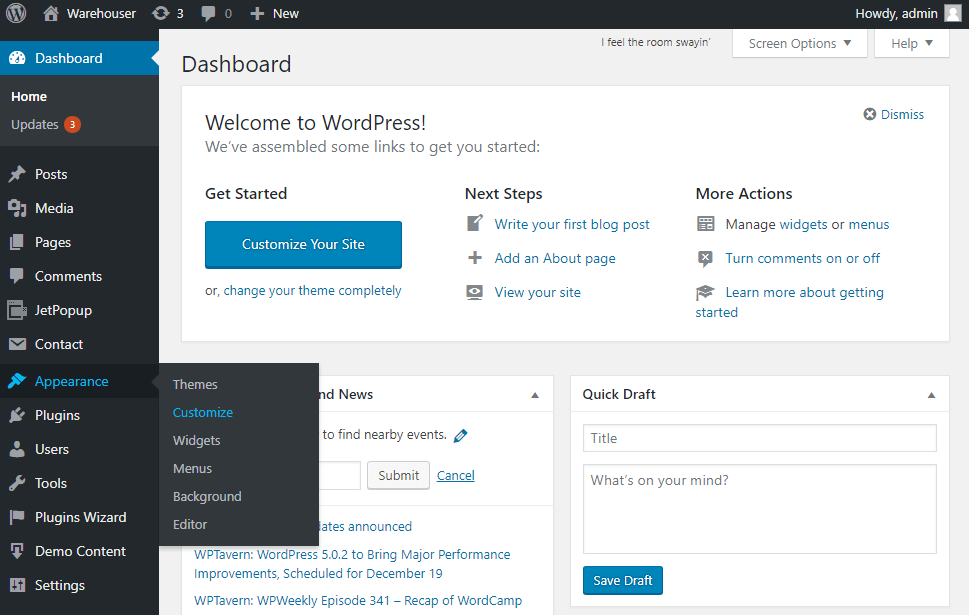Open the Write your first blog post link
The image size is (969, 615).
click(x=572, y=224)
